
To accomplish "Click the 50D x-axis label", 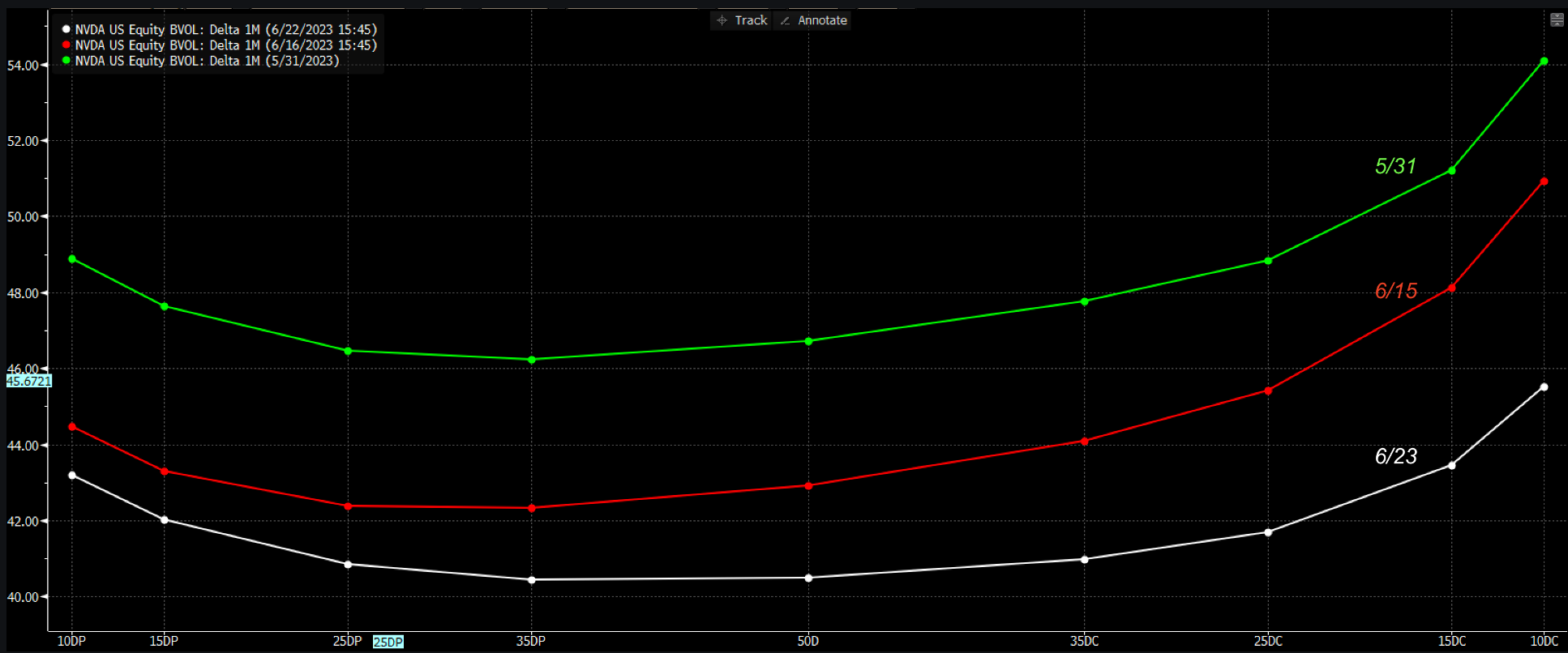I will click(808, 641).
